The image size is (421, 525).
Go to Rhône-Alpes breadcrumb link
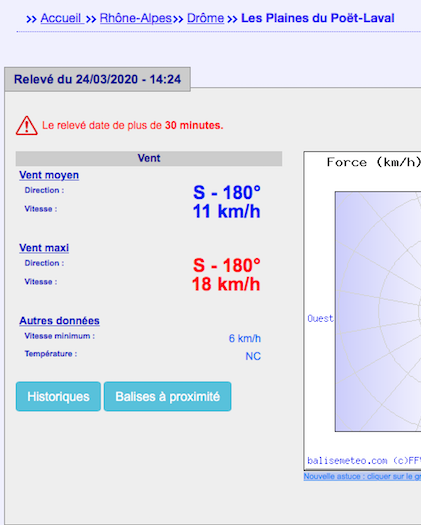(x=136, y=18)
